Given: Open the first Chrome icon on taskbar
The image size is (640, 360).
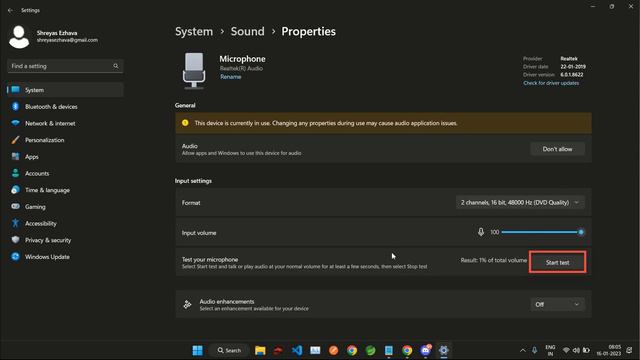Looking at the screenshot, I should (352, 350).
